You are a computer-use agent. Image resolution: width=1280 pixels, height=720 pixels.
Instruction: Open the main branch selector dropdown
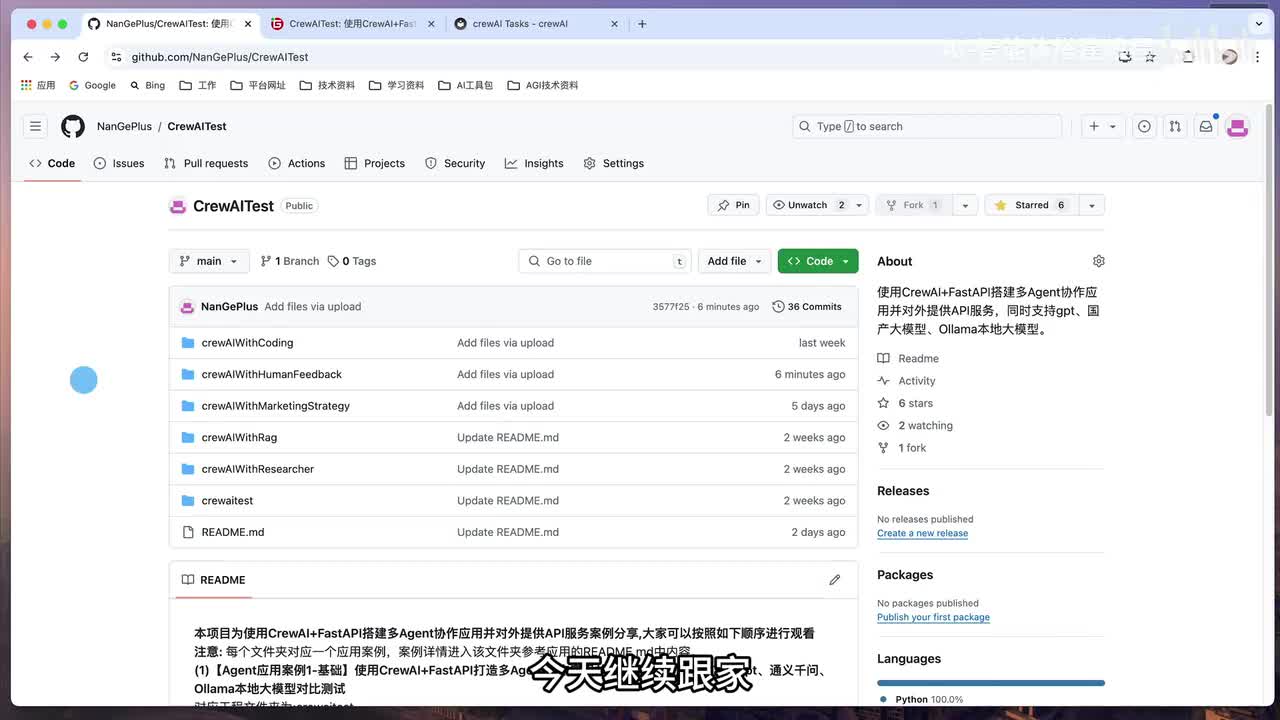pos(208,261)
